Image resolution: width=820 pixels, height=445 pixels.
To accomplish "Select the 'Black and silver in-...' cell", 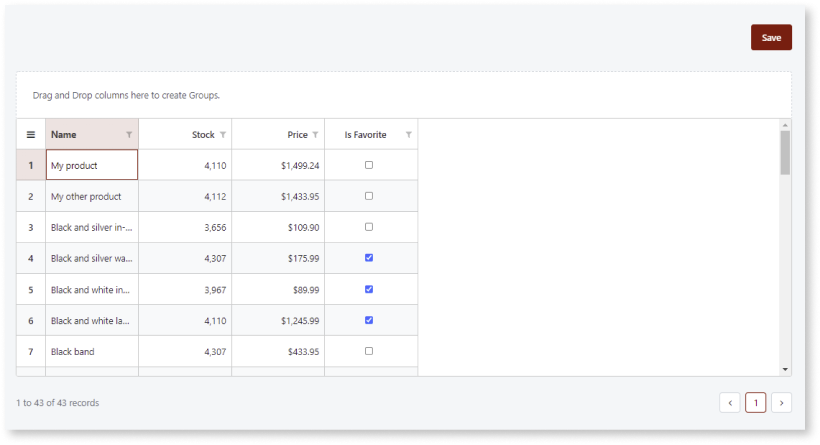I will pos(92,227).
